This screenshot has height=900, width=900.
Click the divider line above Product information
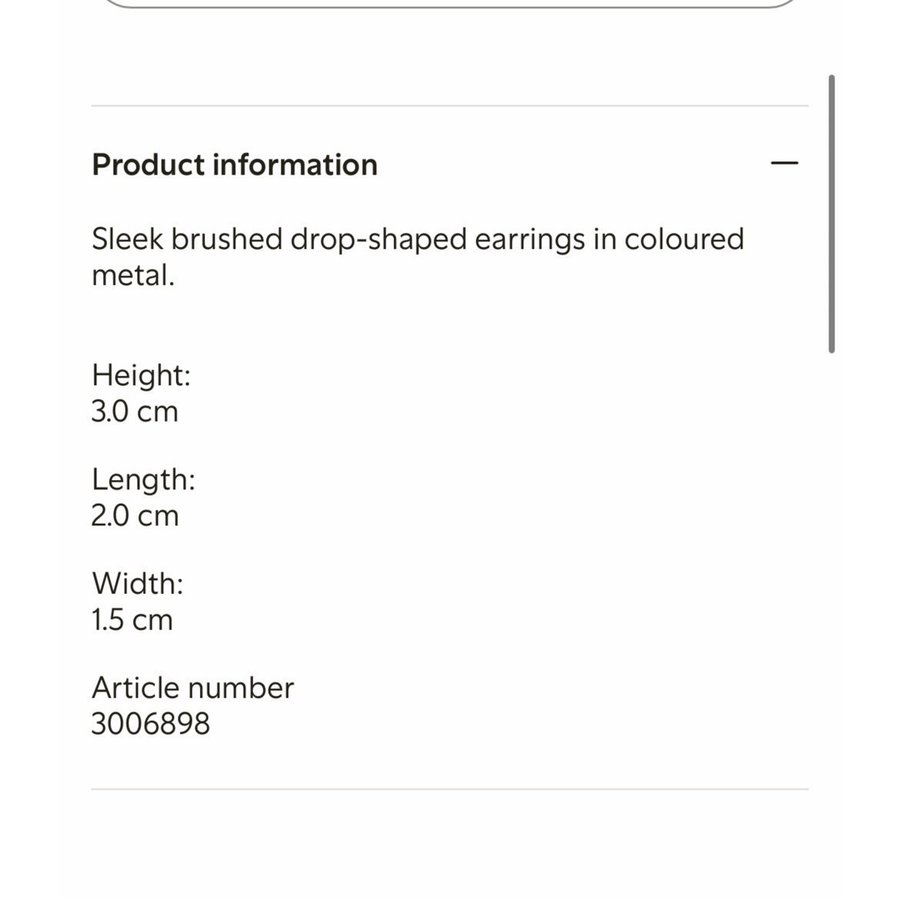point(450,106)
